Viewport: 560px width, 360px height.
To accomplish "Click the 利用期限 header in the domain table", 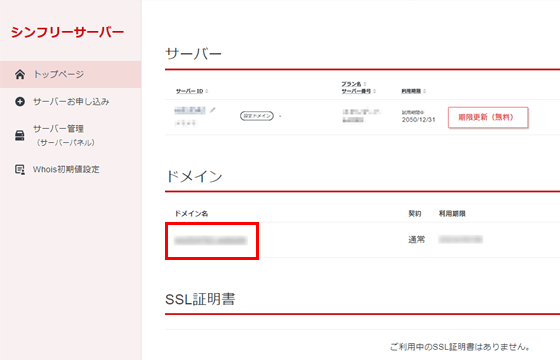I will pyautogui.click(x=452, y=214).
